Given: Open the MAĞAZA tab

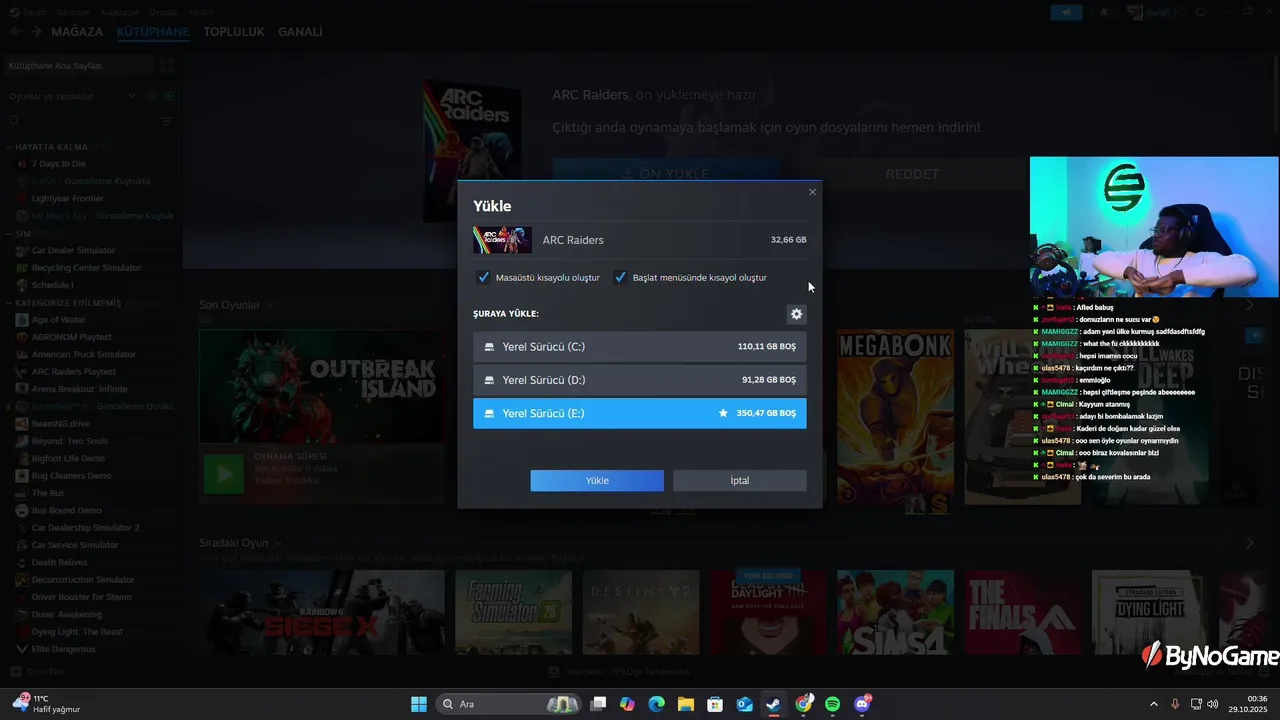Looking at the screenshot, I should pyautogui.click(x=77, y=32).
